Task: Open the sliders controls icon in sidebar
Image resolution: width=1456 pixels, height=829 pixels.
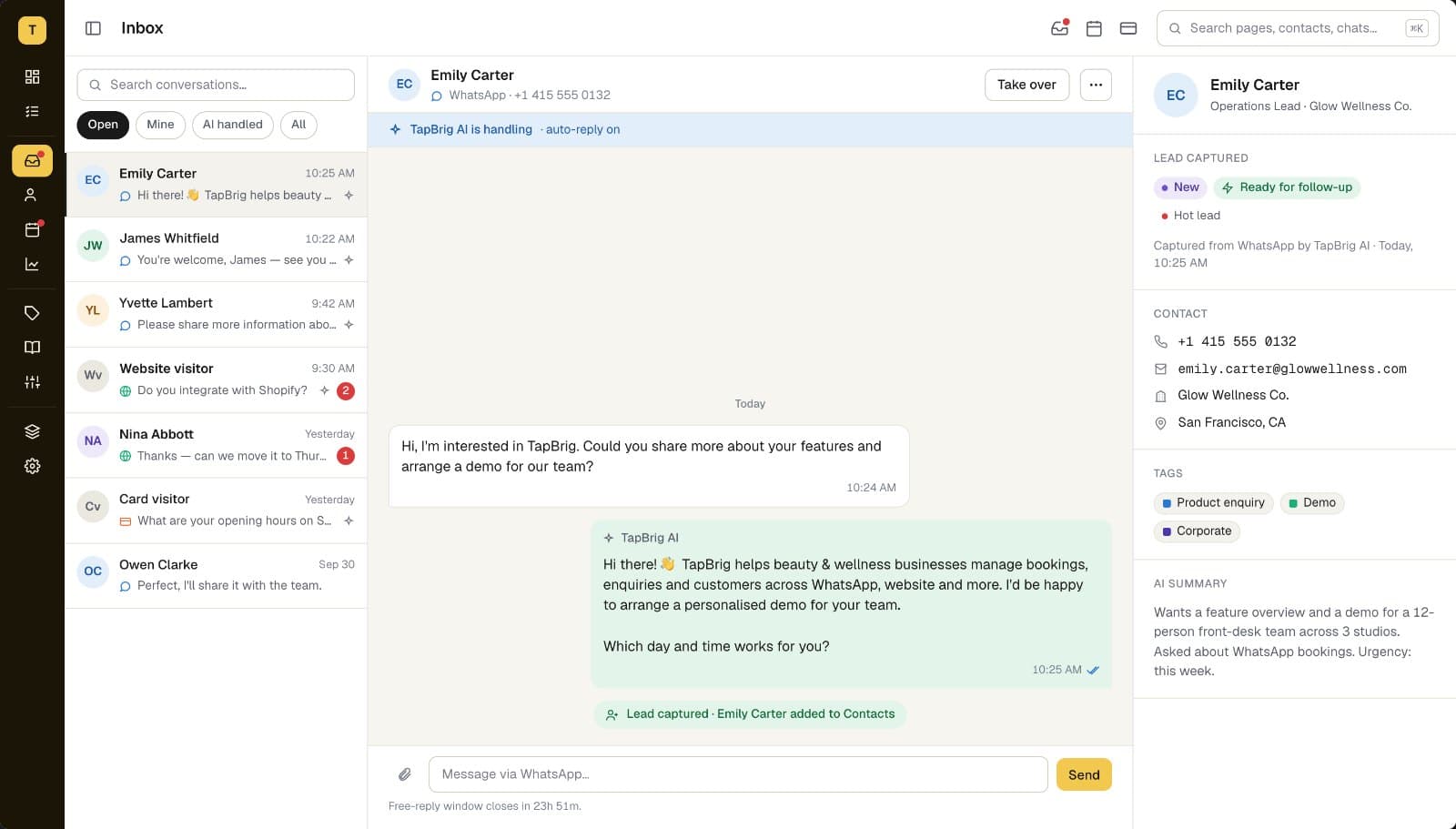Action: tap(32, 382)
